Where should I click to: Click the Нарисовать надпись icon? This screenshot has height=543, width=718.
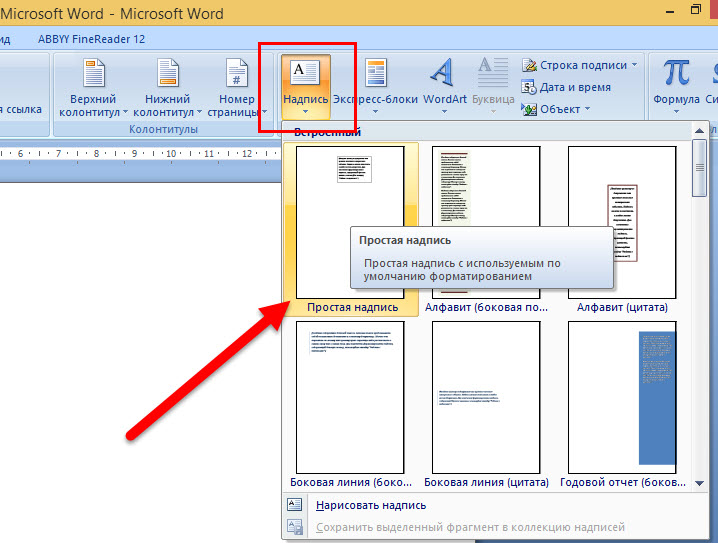pyautogui.click(x=294, y=505)
